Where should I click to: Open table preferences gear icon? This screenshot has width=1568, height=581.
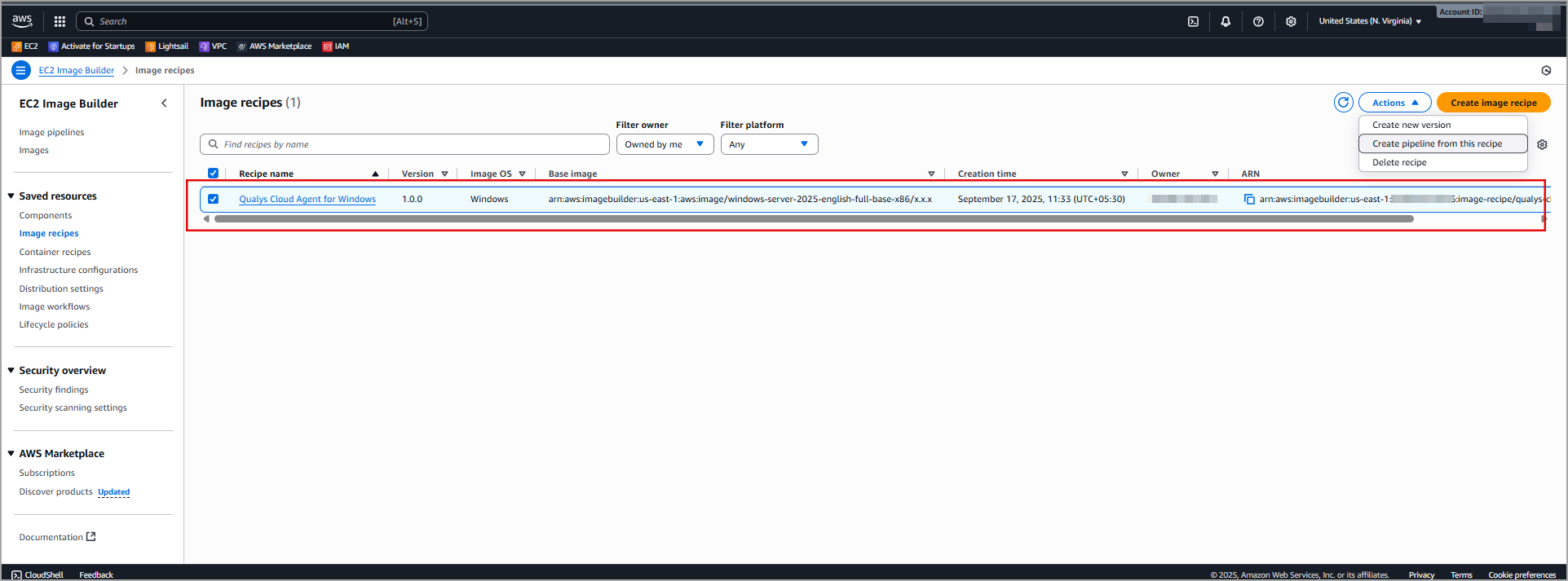click(x=1542, y=144)
